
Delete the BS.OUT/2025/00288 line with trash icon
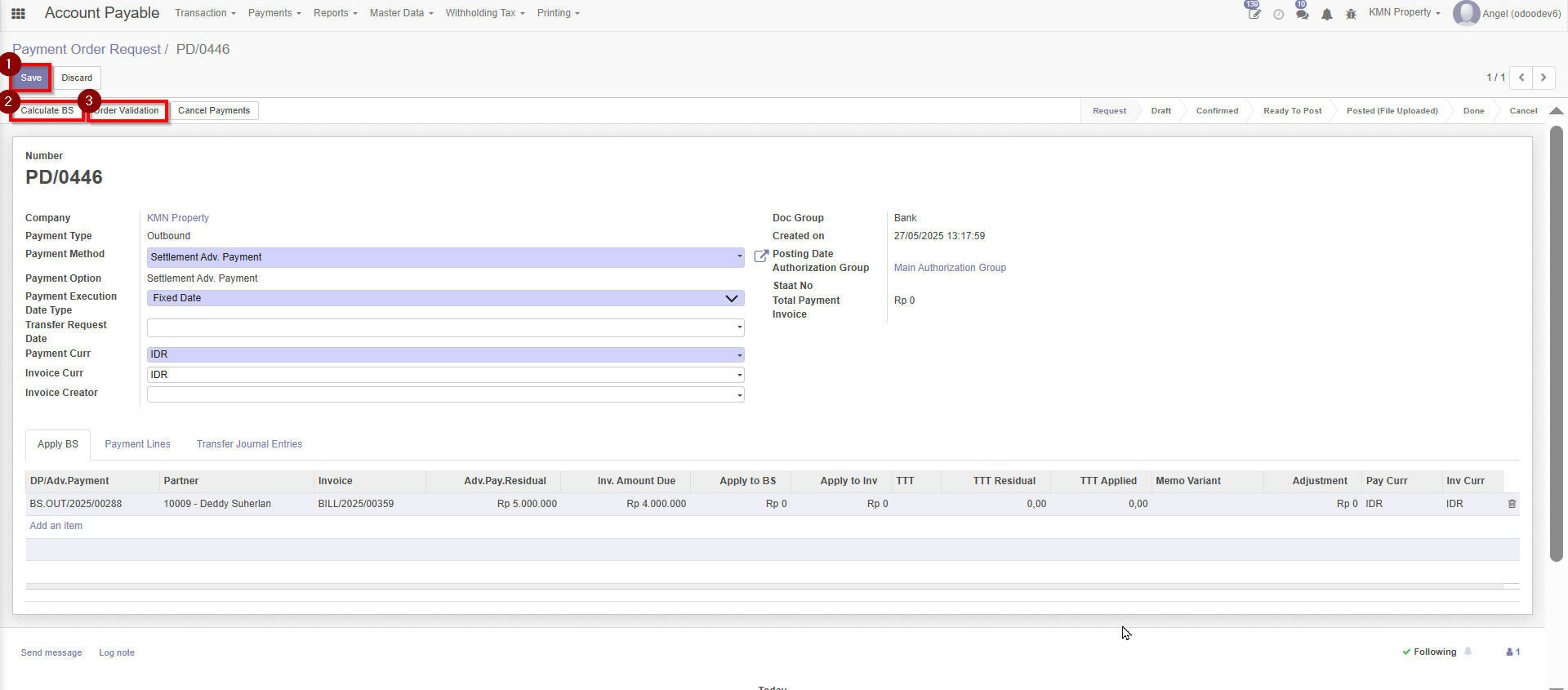(x=1512, y=504)
